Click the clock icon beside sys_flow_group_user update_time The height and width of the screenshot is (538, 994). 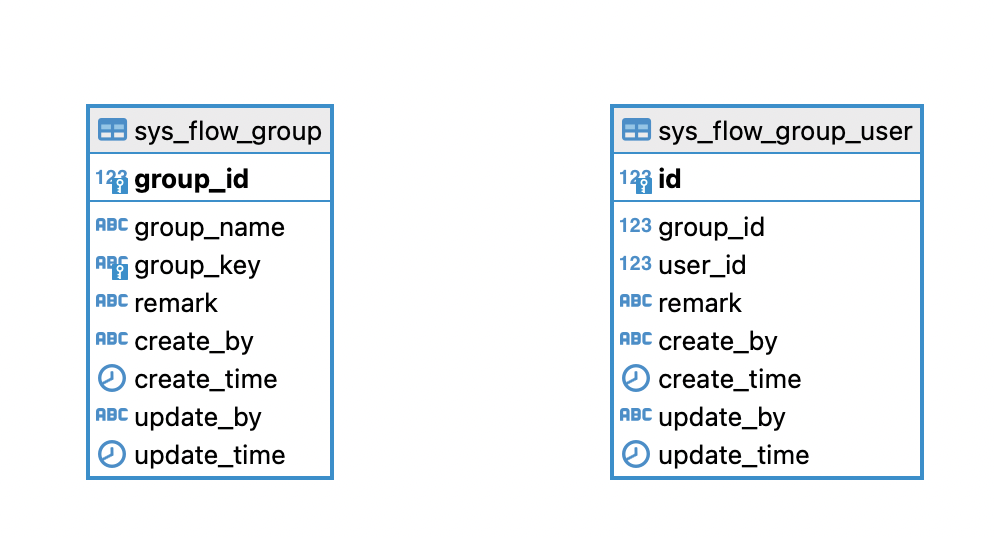pos(636,455)
